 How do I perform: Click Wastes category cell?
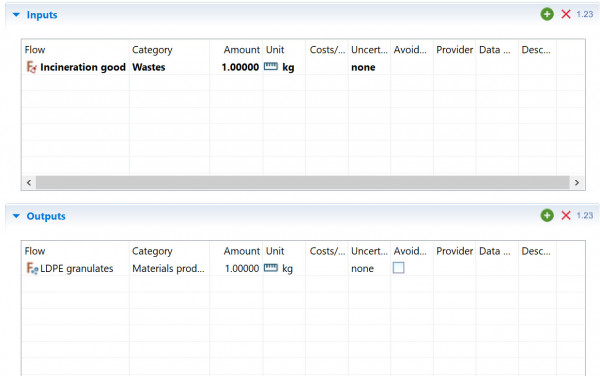click(x=149, y=67)
